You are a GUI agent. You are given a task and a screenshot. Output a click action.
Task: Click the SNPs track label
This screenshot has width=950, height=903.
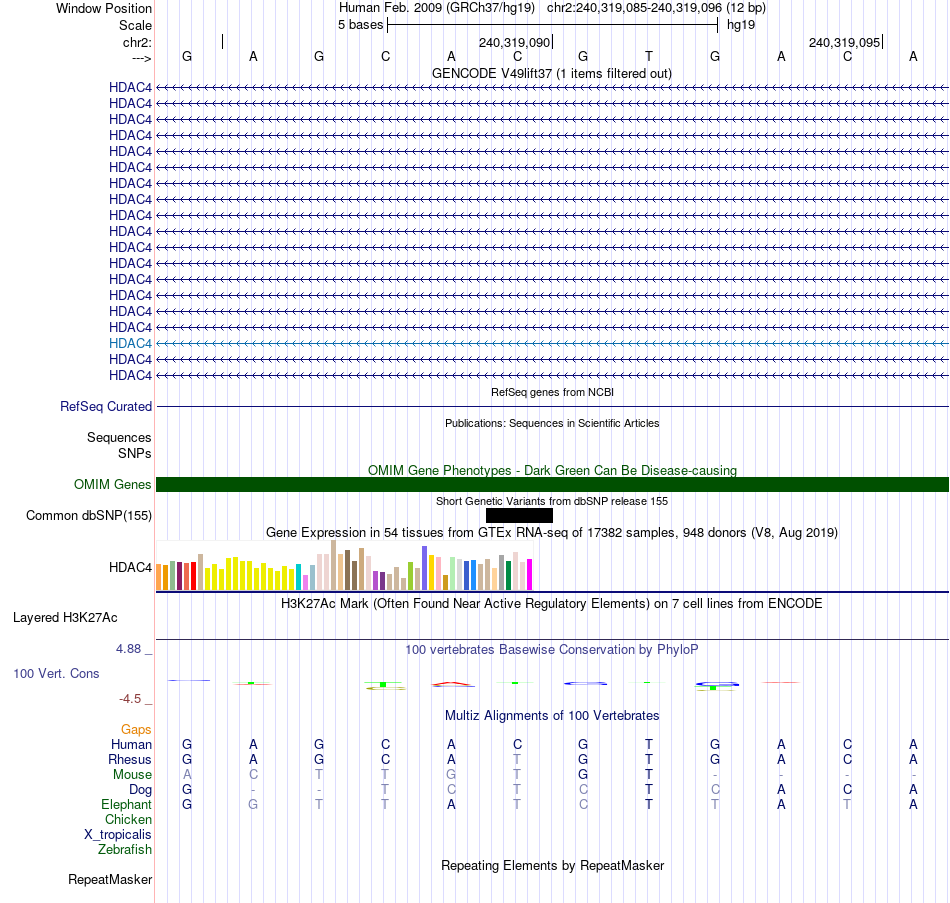[x=135, y=453]
